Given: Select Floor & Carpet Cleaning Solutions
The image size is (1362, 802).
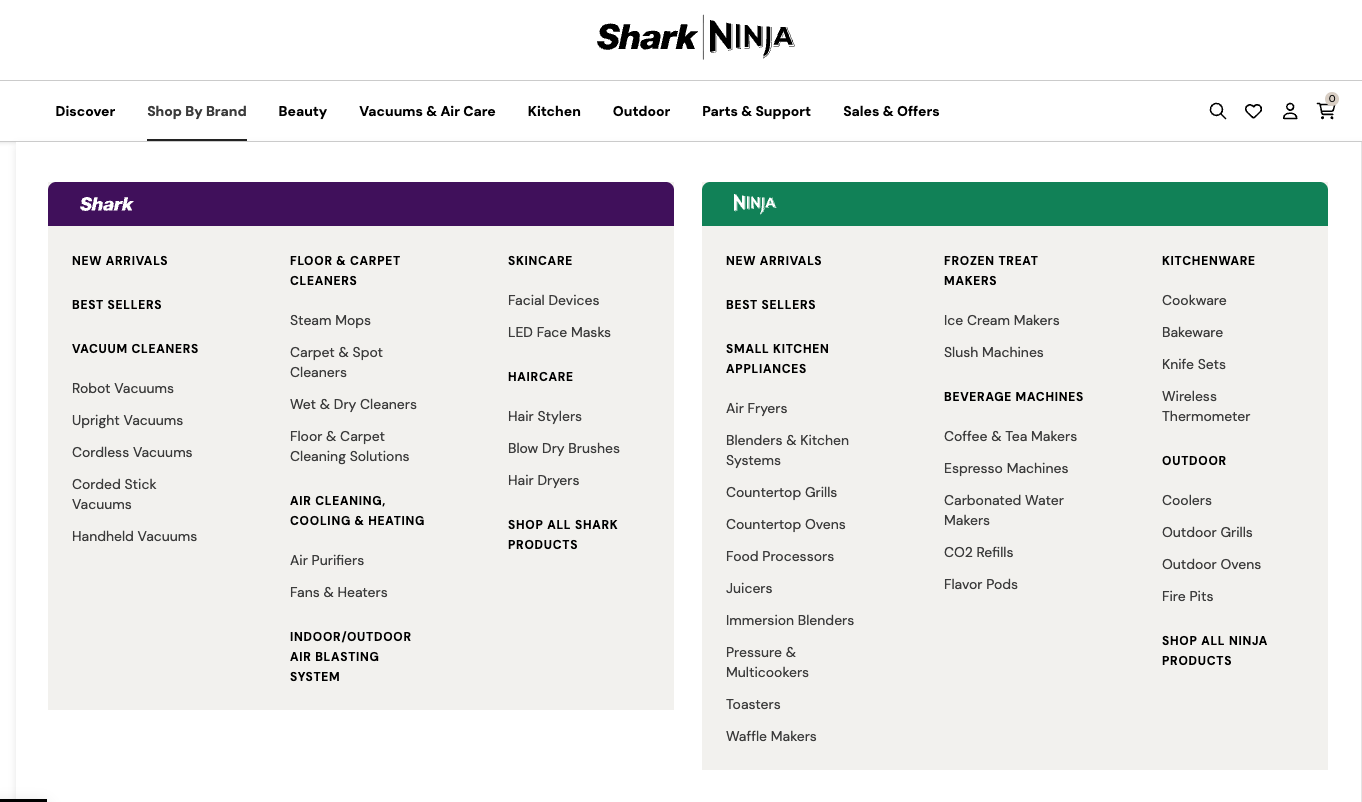Looking at the screenshot, I should click(x=349, y=446).
